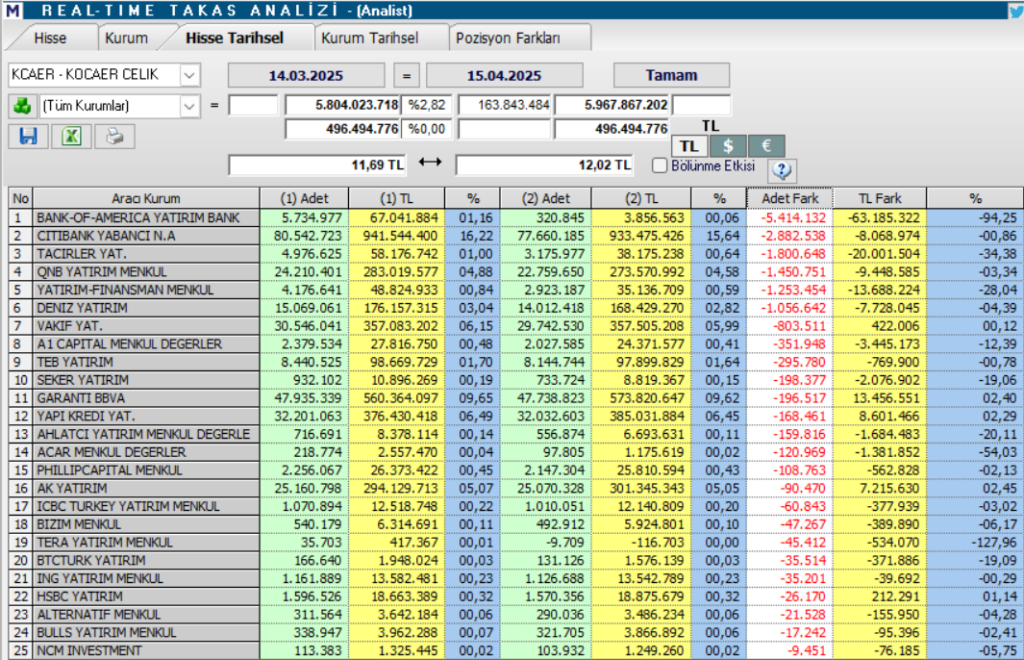The width and height of the screenshot is (1024, 660).
Task: Switch currency to euro
Action: click(x=766, y=146)
